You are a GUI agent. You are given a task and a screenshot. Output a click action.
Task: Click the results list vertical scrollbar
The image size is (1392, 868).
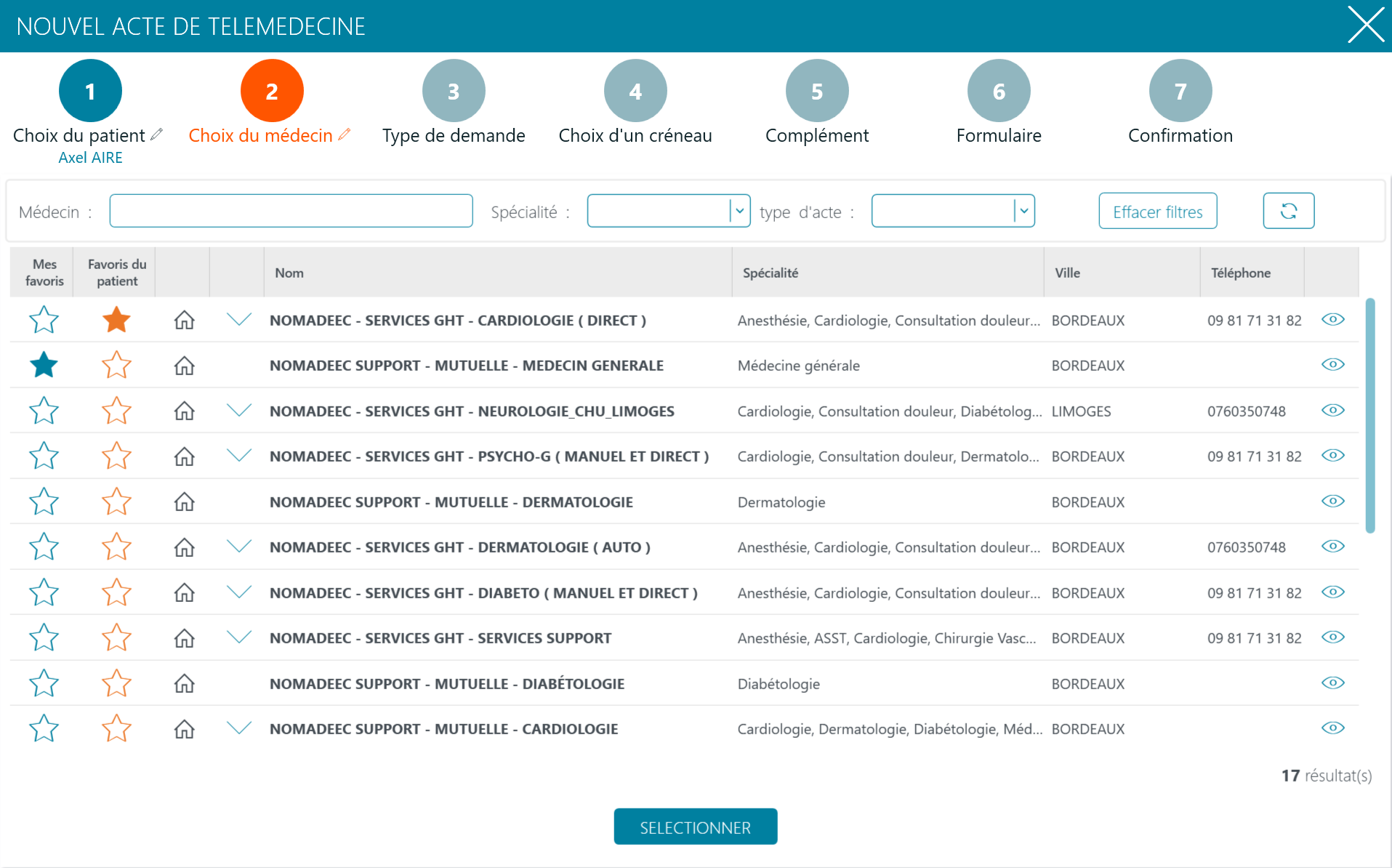(1370, 415)
